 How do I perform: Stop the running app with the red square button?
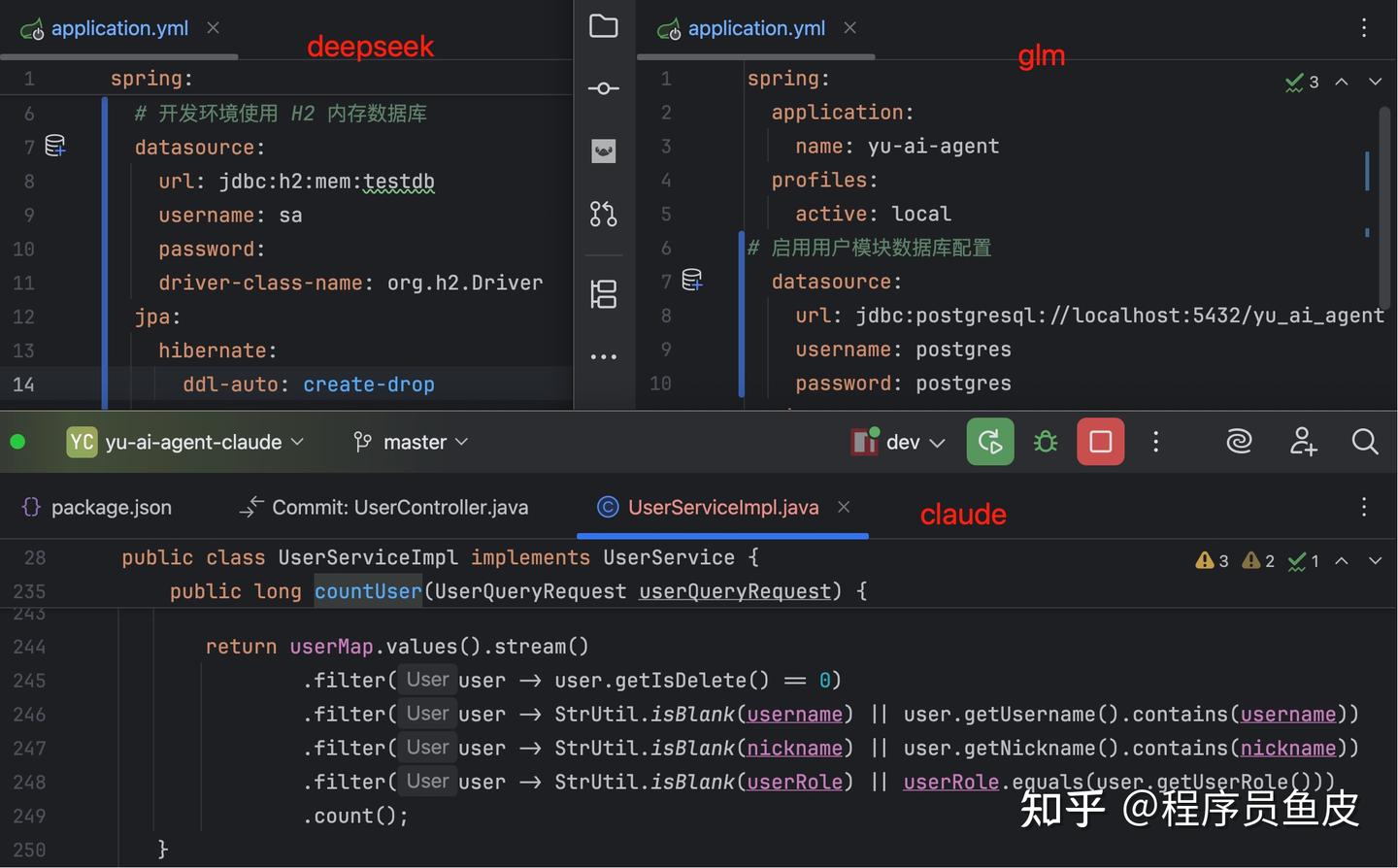click(1101, 442)
